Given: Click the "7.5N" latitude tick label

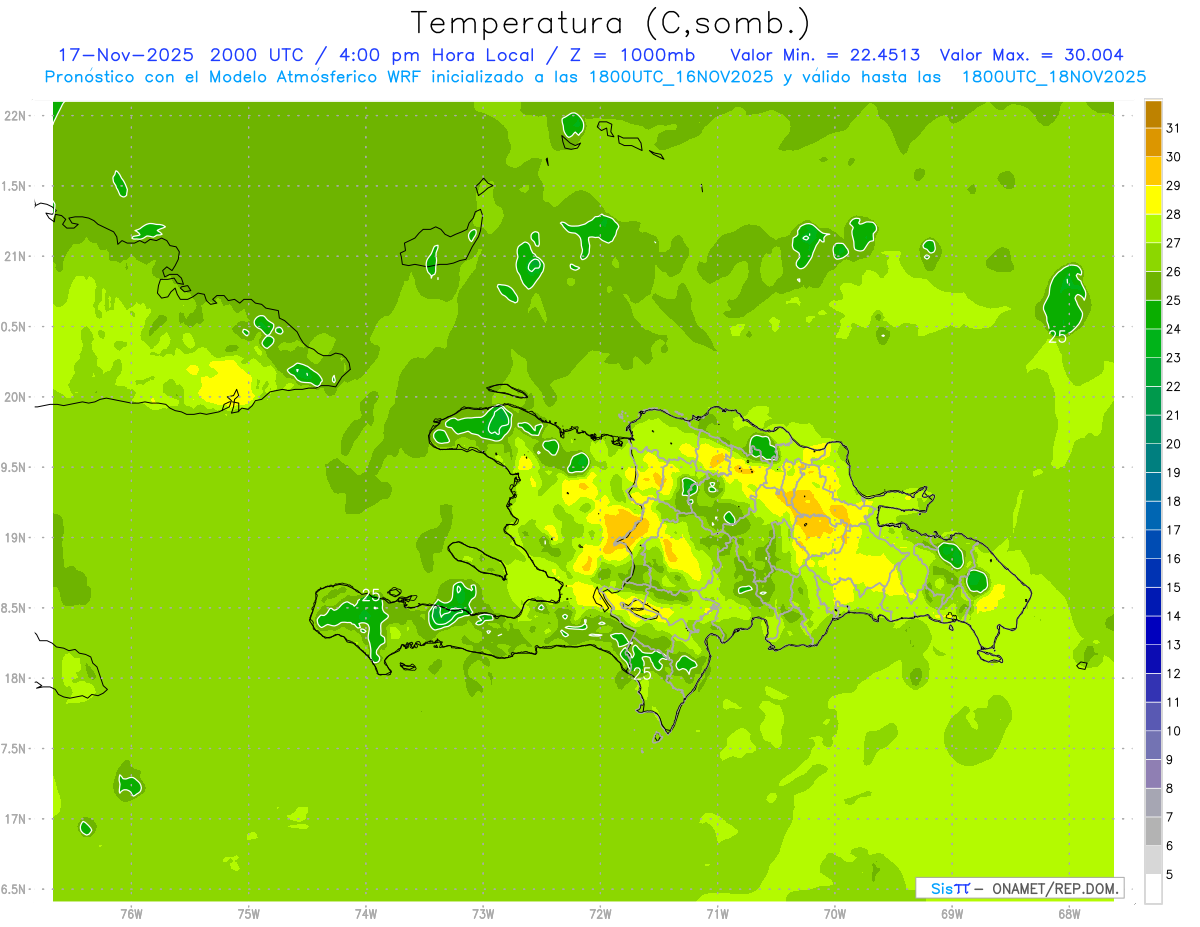Looking at the screenshot, I should tap(15, 749).
